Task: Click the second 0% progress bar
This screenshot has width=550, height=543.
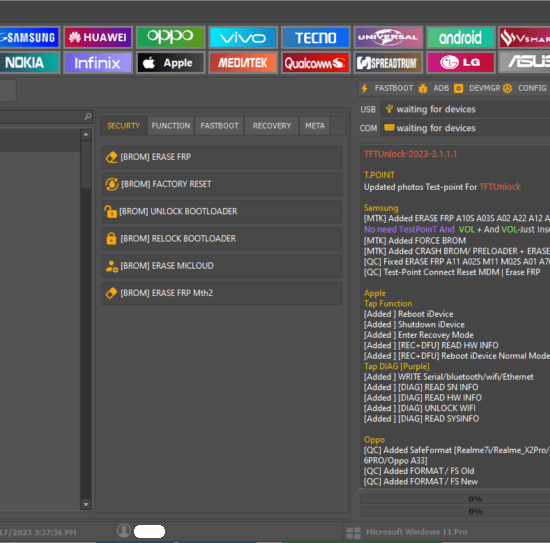Action: [x=455, y=512]
